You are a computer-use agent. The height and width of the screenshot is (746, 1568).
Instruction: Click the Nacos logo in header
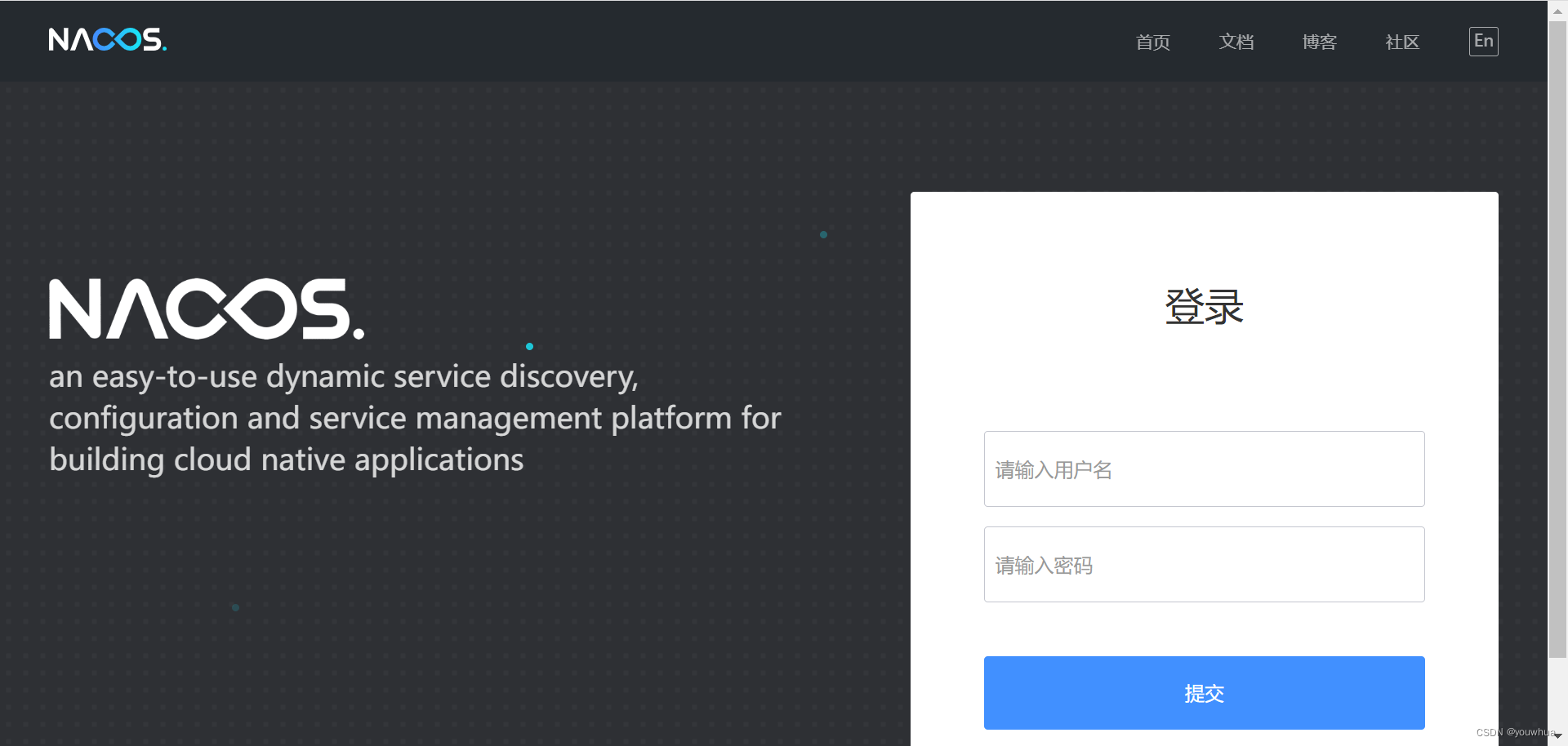[x=107, y=39]
